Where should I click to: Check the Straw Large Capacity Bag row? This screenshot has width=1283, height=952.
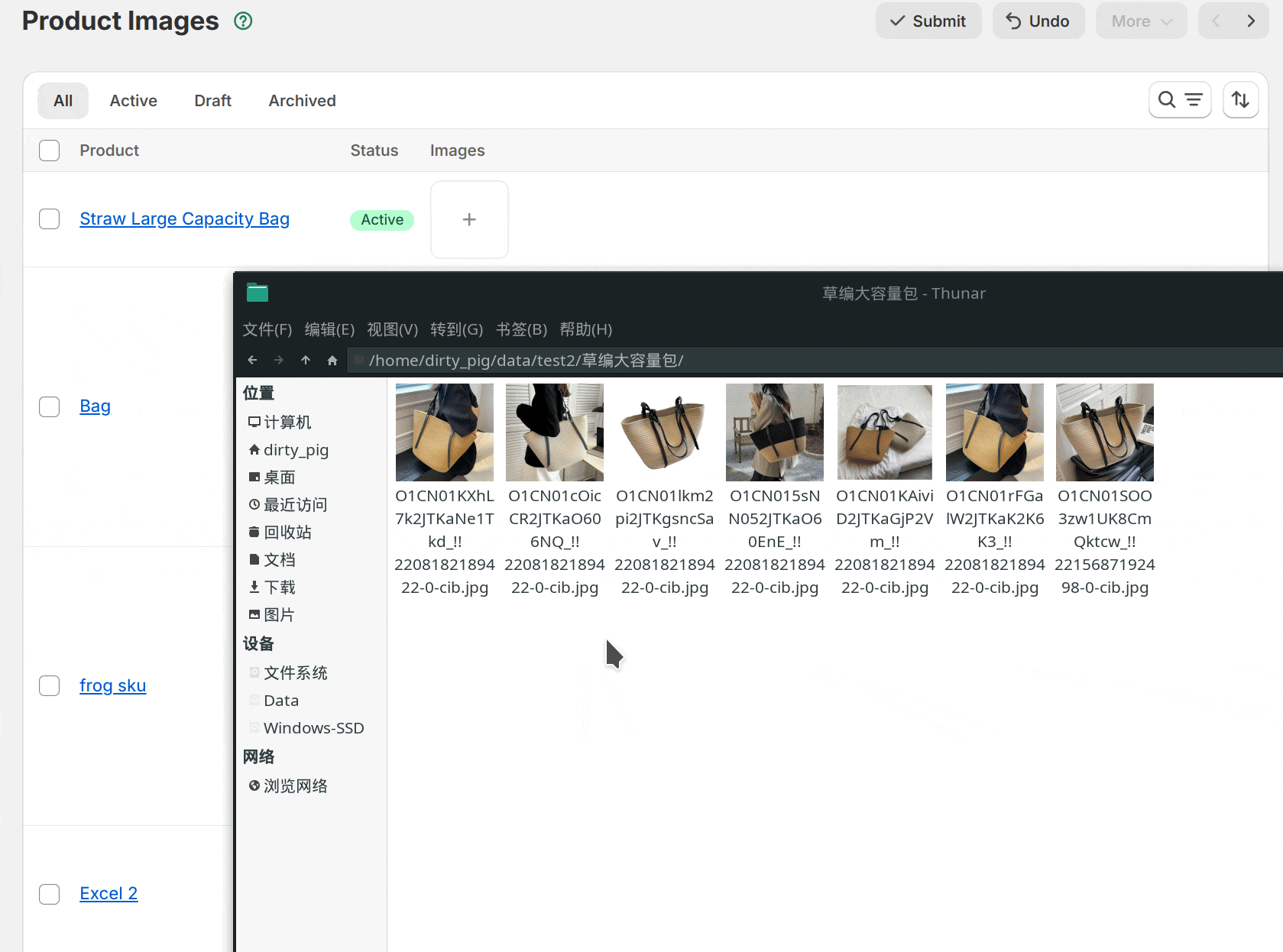click(50, 219)
